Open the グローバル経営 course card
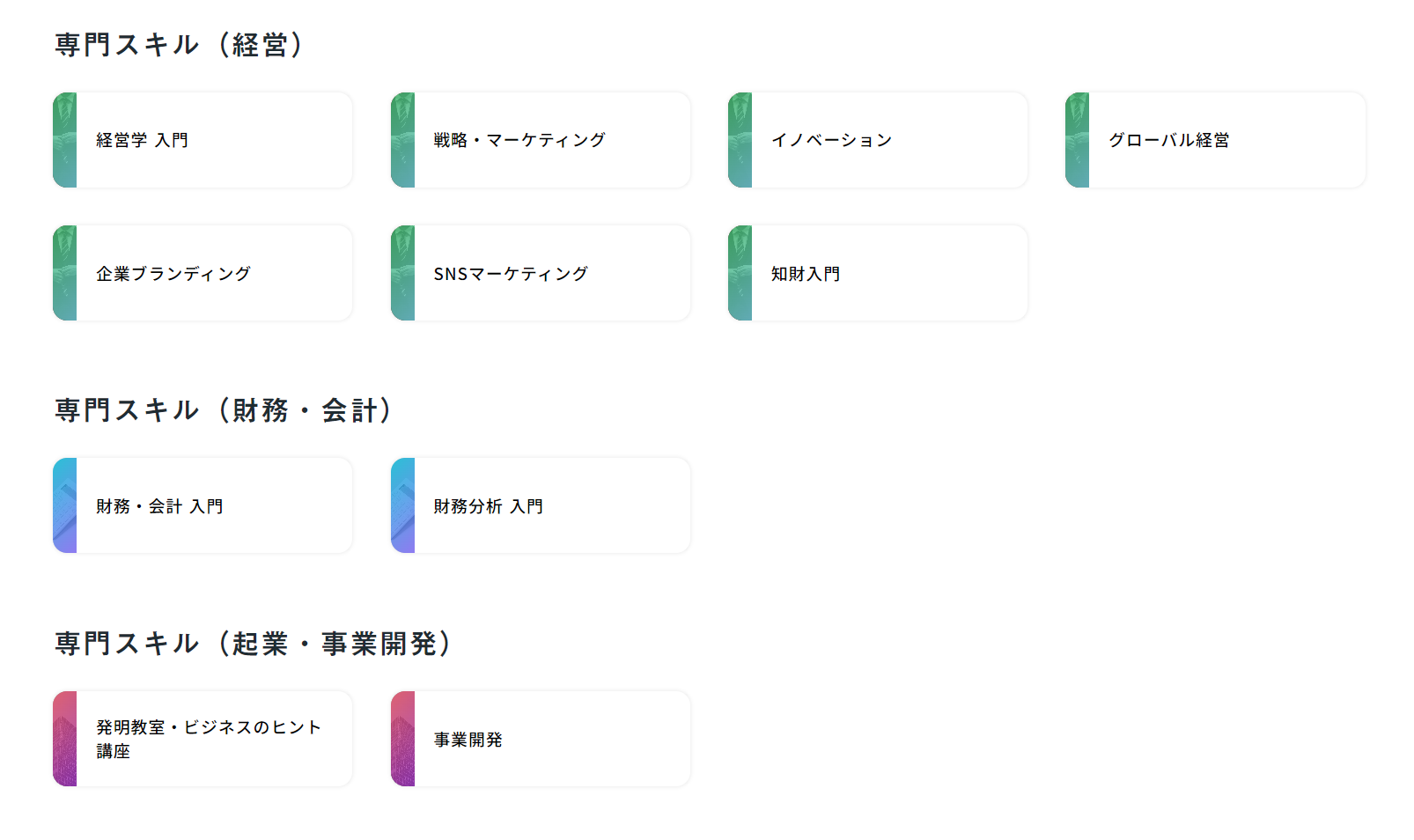 click(1215, 140)
